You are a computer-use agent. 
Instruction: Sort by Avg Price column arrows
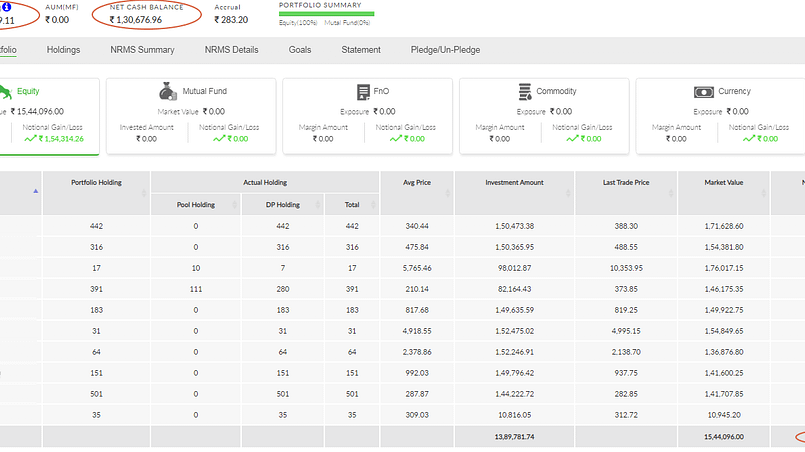point(447,193)
